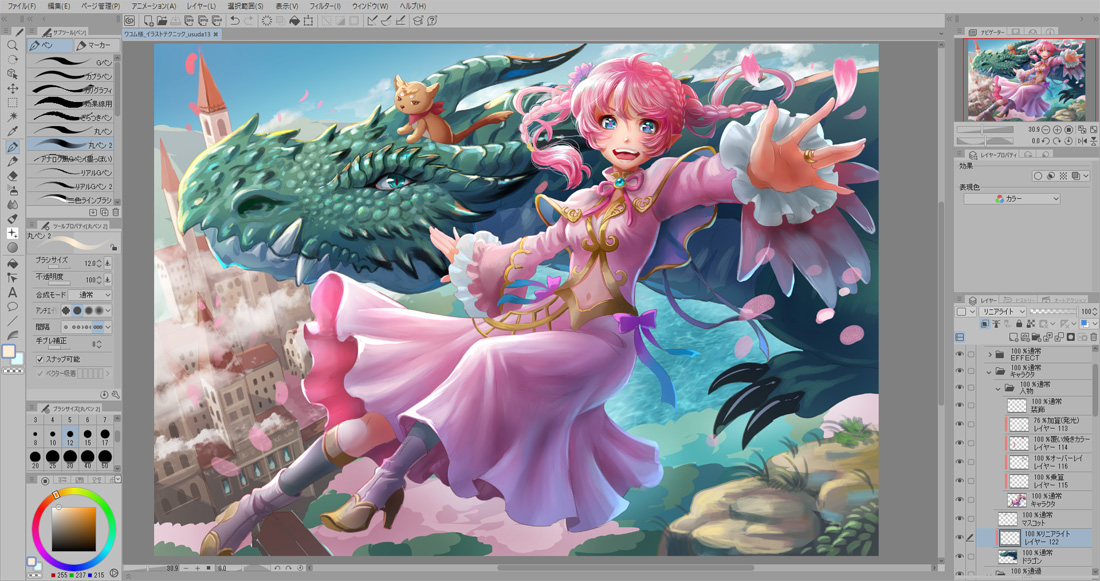
Task: Choose the Text tool (A icon)
Action: tap(13, 292)
